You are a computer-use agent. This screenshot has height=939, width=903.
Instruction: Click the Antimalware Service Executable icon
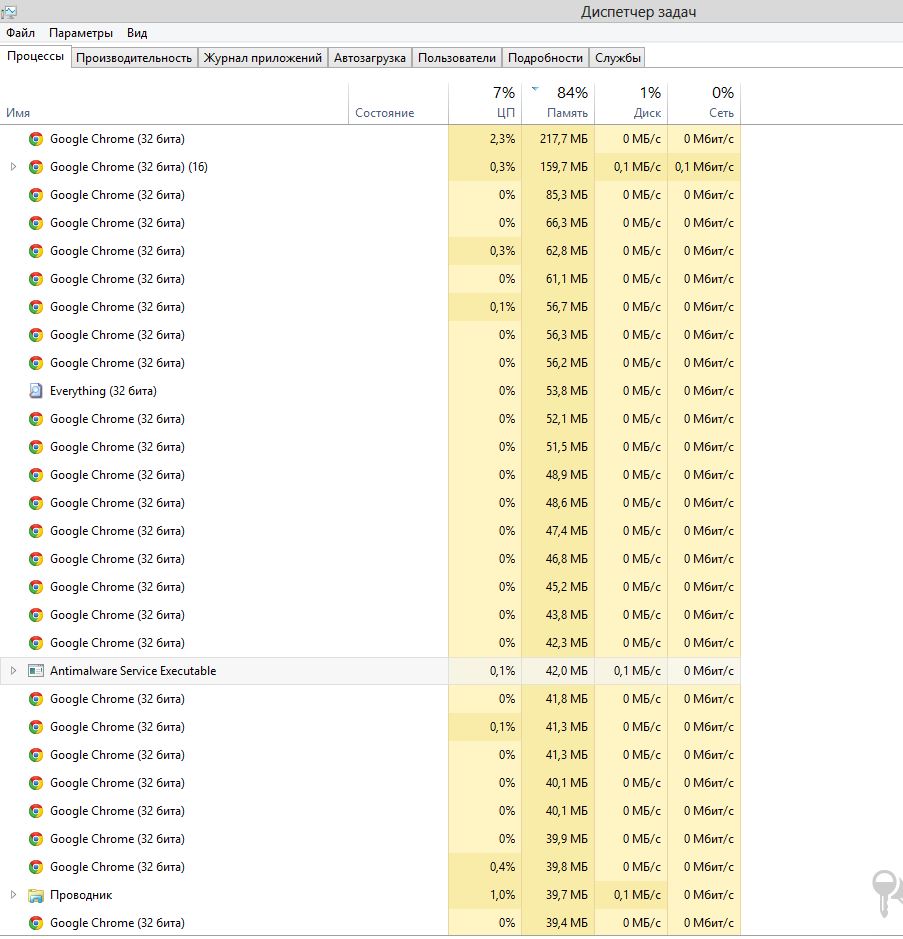36,671
